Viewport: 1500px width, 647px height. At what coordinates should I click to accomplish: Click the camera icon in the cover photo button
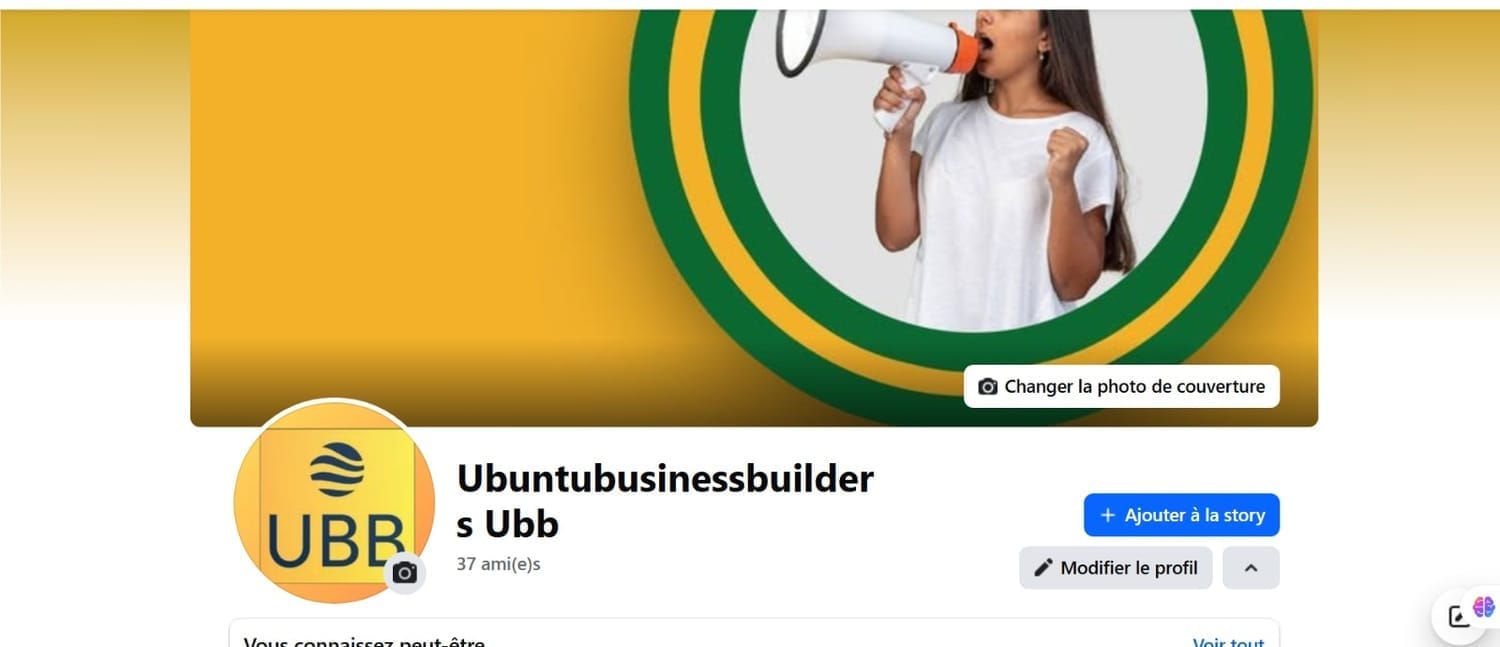(987, 386)
